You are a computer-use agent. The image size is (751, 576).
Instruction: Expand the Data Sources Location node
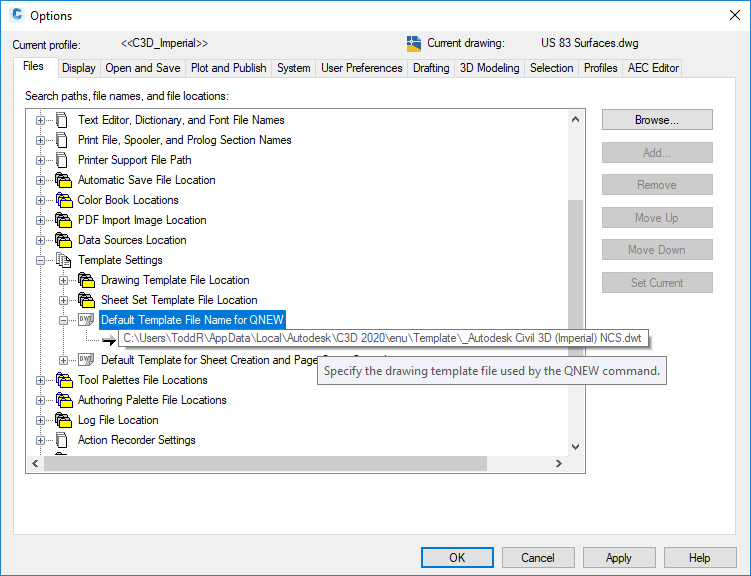click(40, 240)
